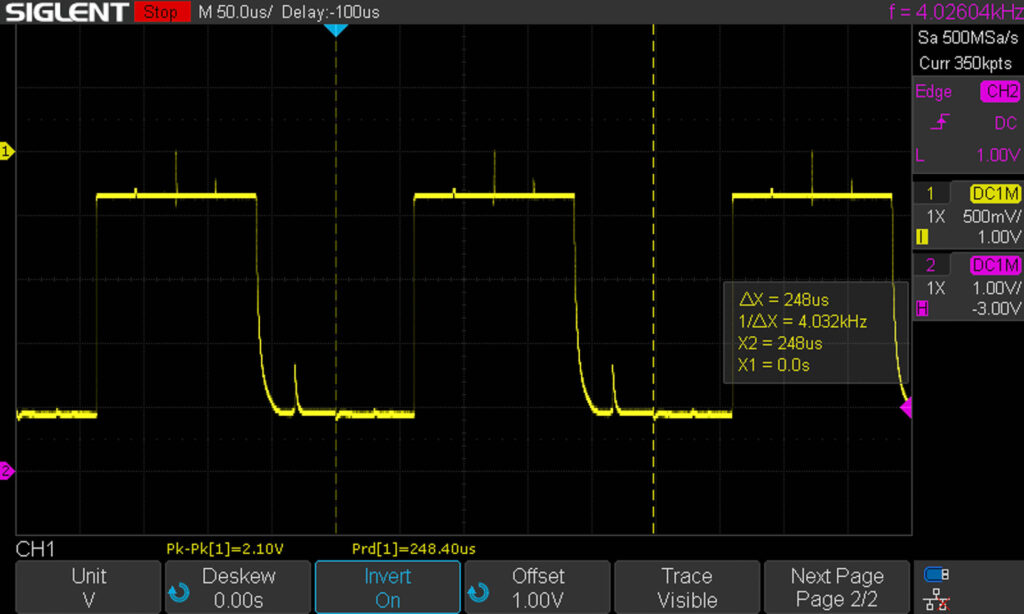Click the trigger DC coupling label
This screenshot has height=614, width=1024.
[x=1006, y=123]
